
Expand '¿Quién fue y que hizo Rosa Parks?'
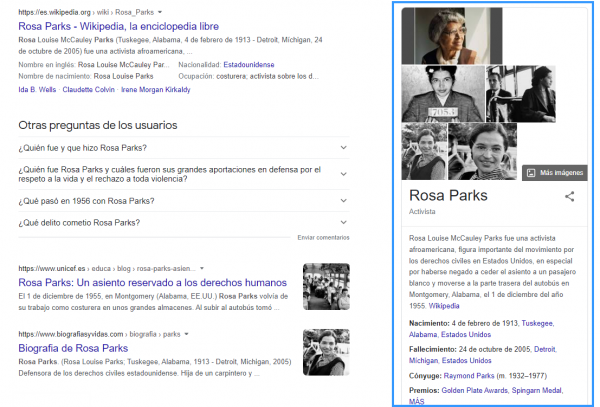point(184,148)
